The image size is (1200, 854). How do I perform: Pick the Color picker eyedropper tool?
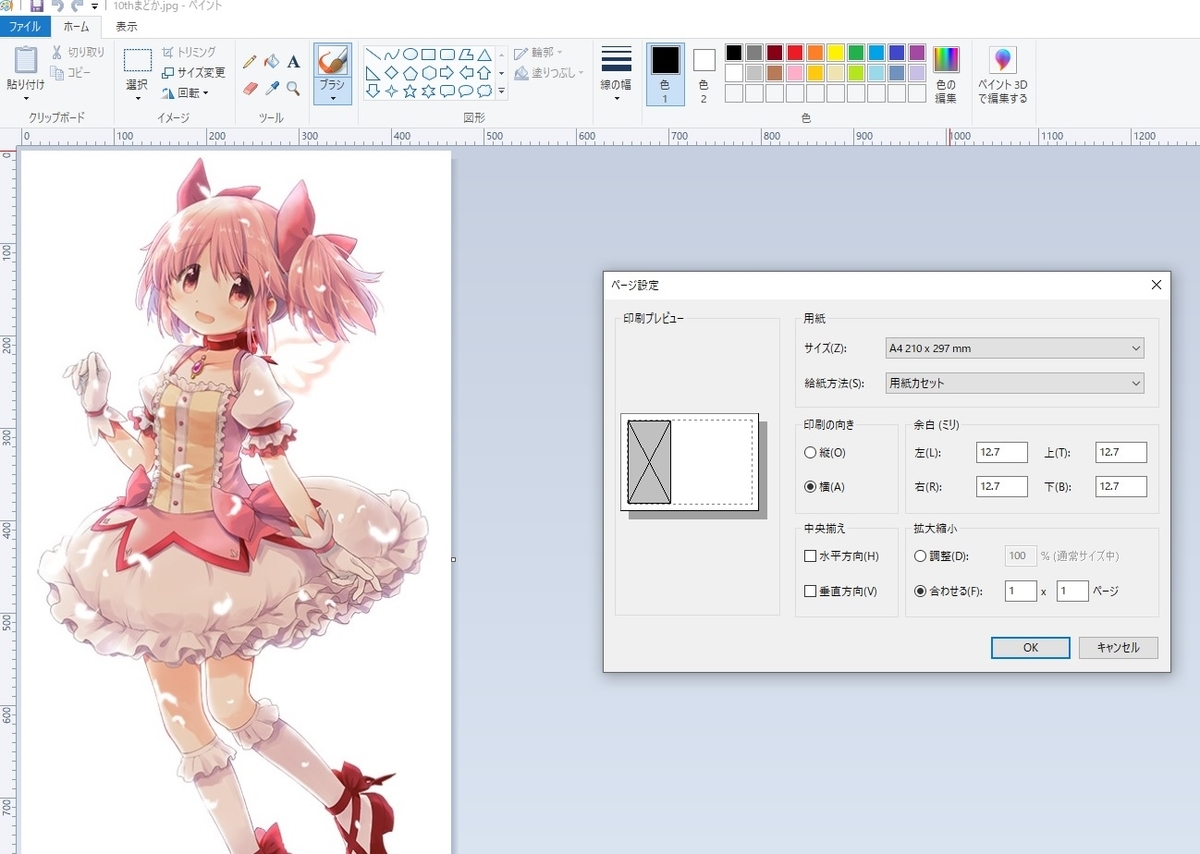click(x=271, y=88)
